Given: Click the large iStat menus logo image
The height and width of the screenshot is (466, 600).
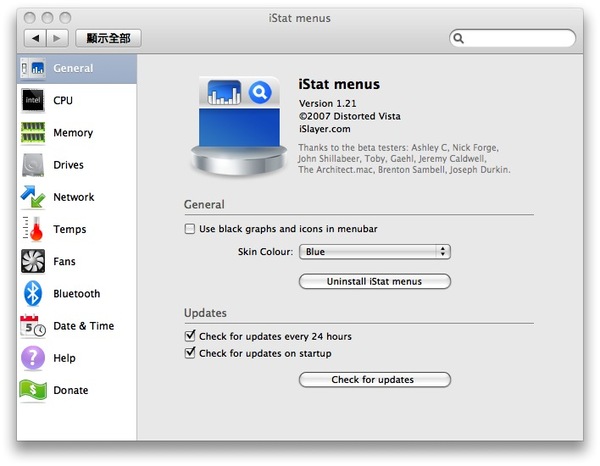Looking at the screenshot, I should [x=239, y=126].
